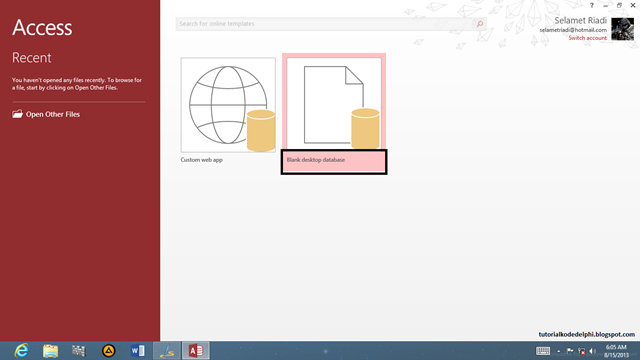
Task: Open the orange triangle player taskbar icon
Action: (x=109, y=351)
